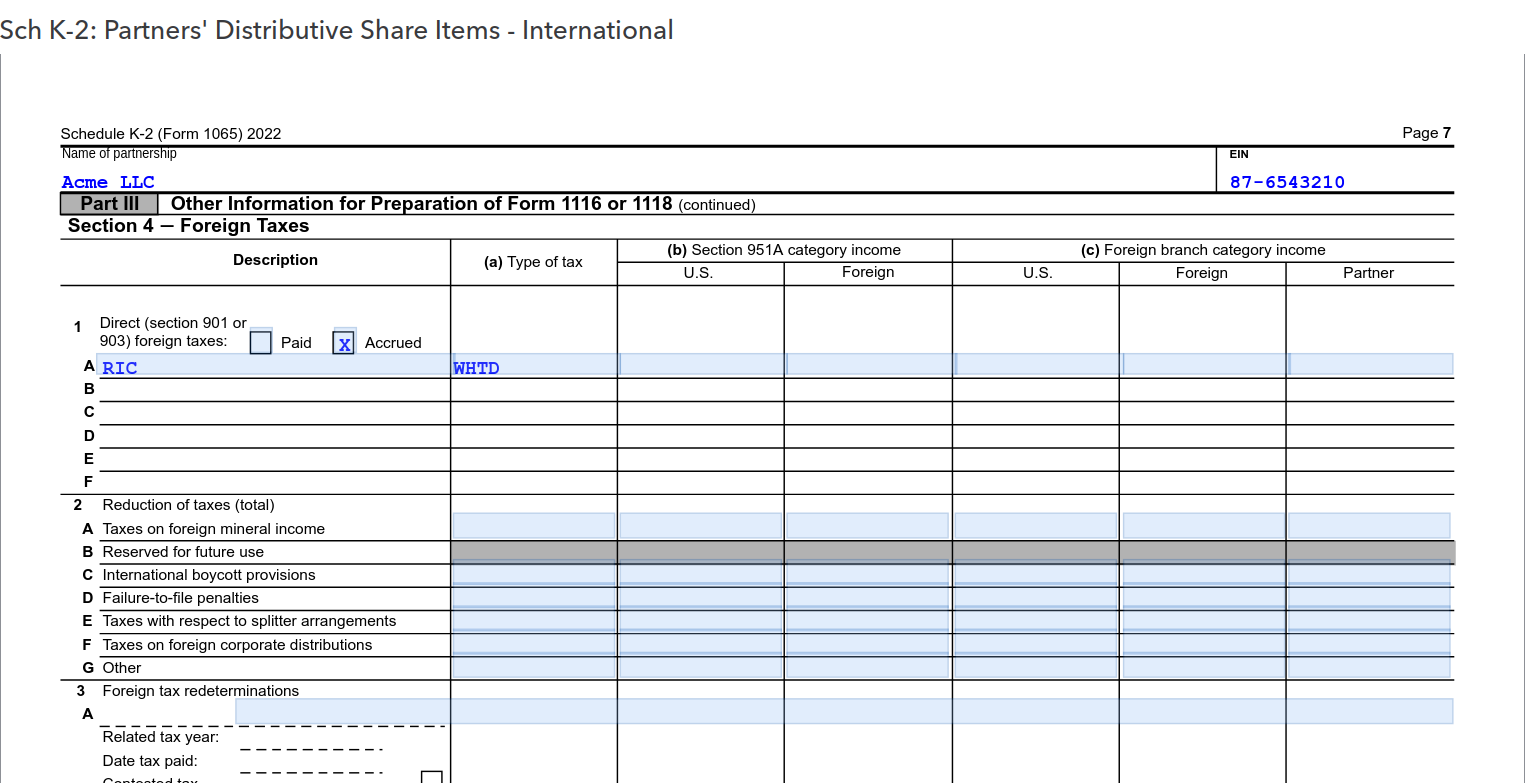Edit the WHTD type of tax field
Viewport: 1525px width, 783px height.
534,366
